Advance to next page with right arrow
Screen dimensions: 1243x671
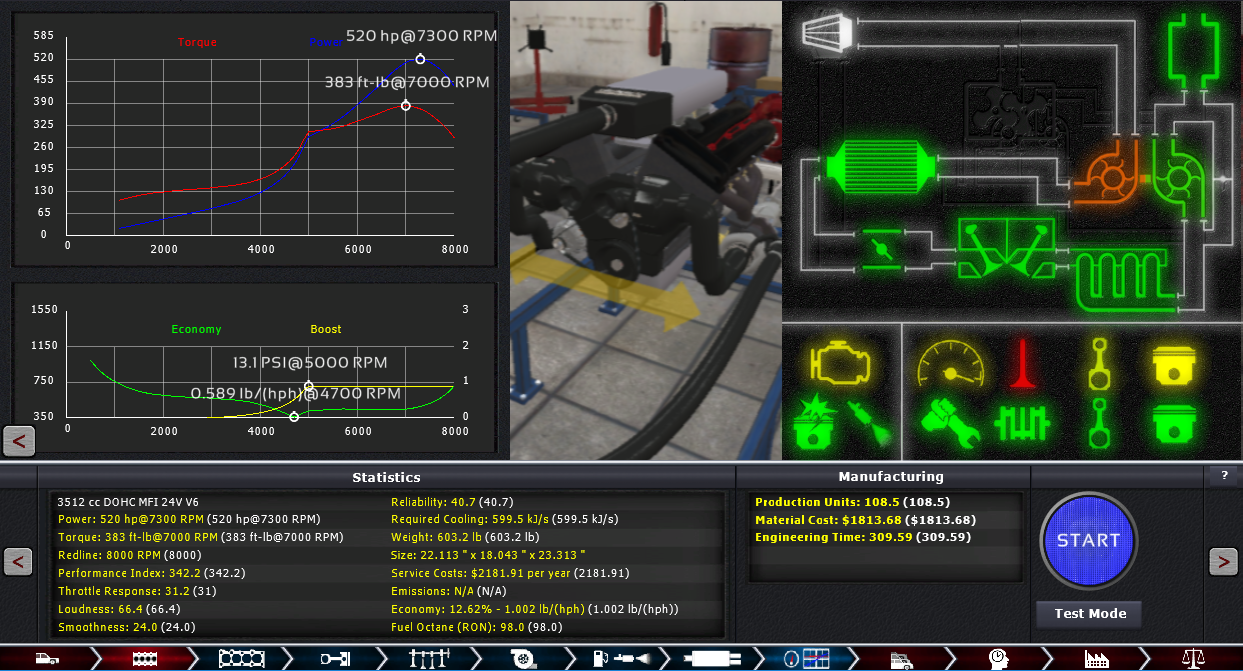tap(1223, 562)
